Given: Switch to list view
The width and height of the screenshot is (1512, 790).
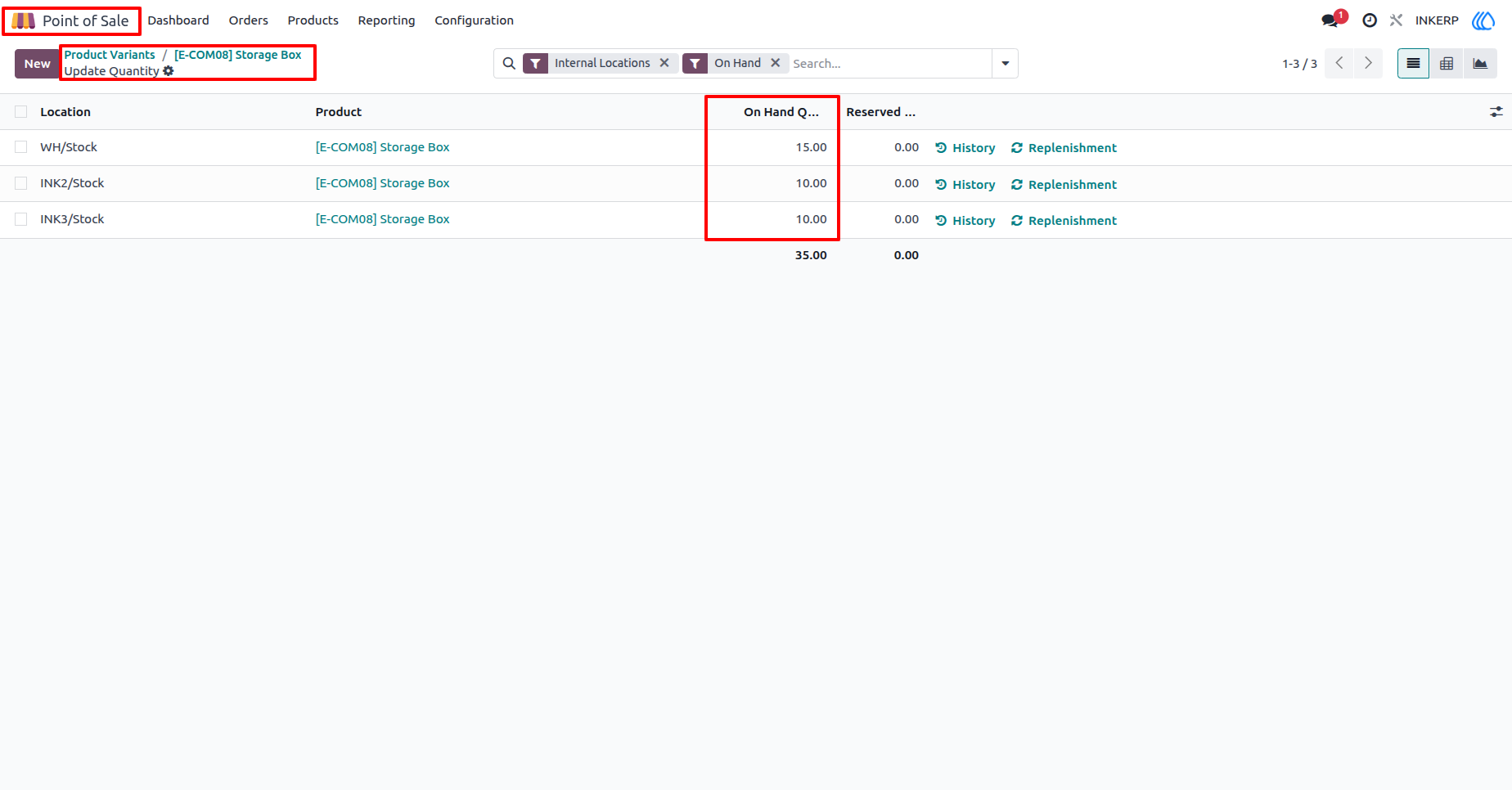Looking at the screenshot, I should point(1413,63).
